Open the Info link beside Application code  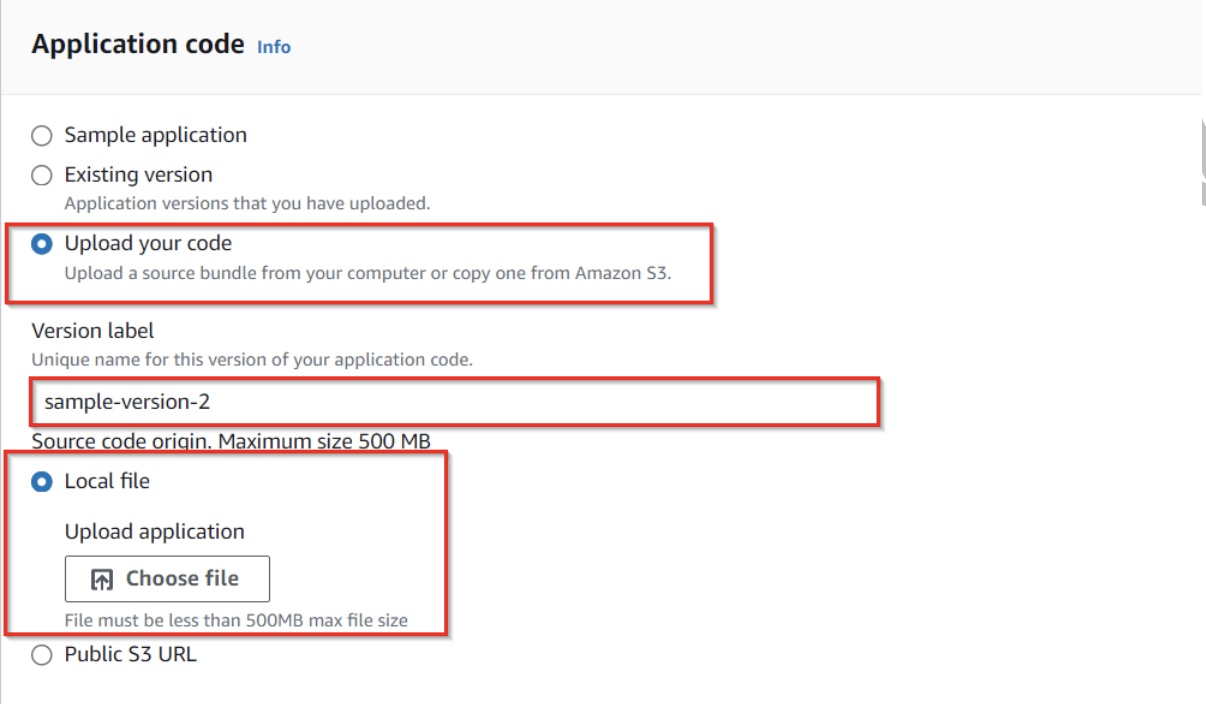[274, 47]
